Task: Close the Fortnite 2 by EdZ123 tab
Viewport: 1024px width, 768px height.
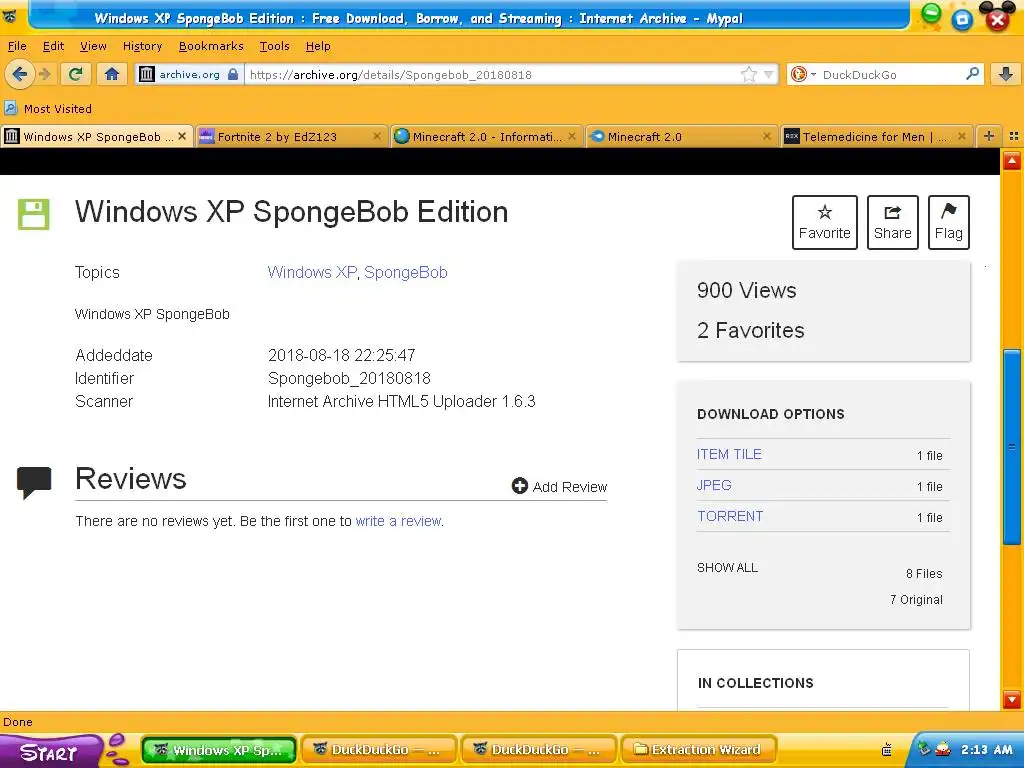Action: (377, 136)
